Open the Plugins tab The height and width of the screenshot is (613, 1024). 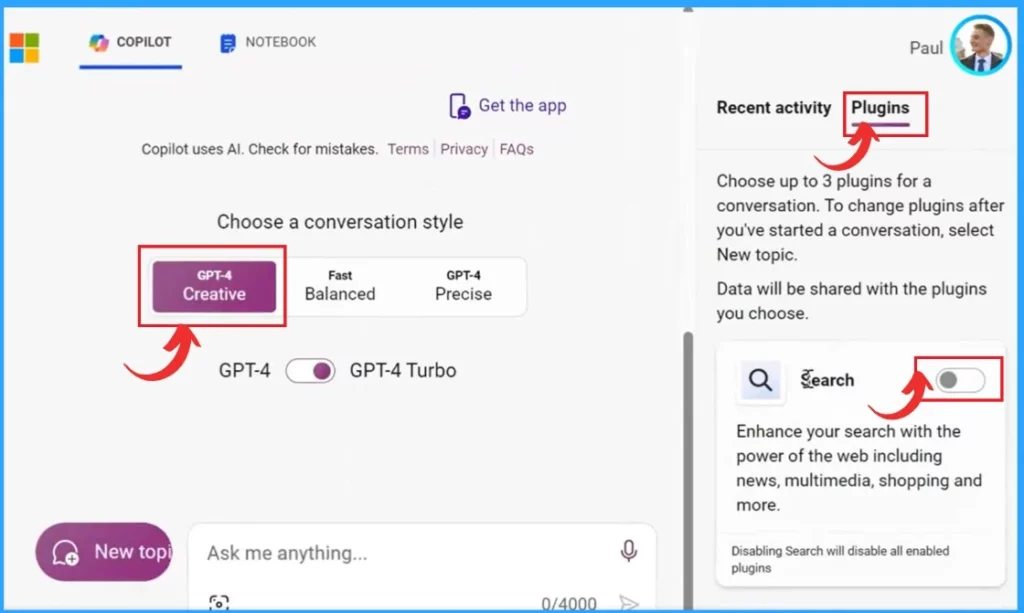pos(880,108)
